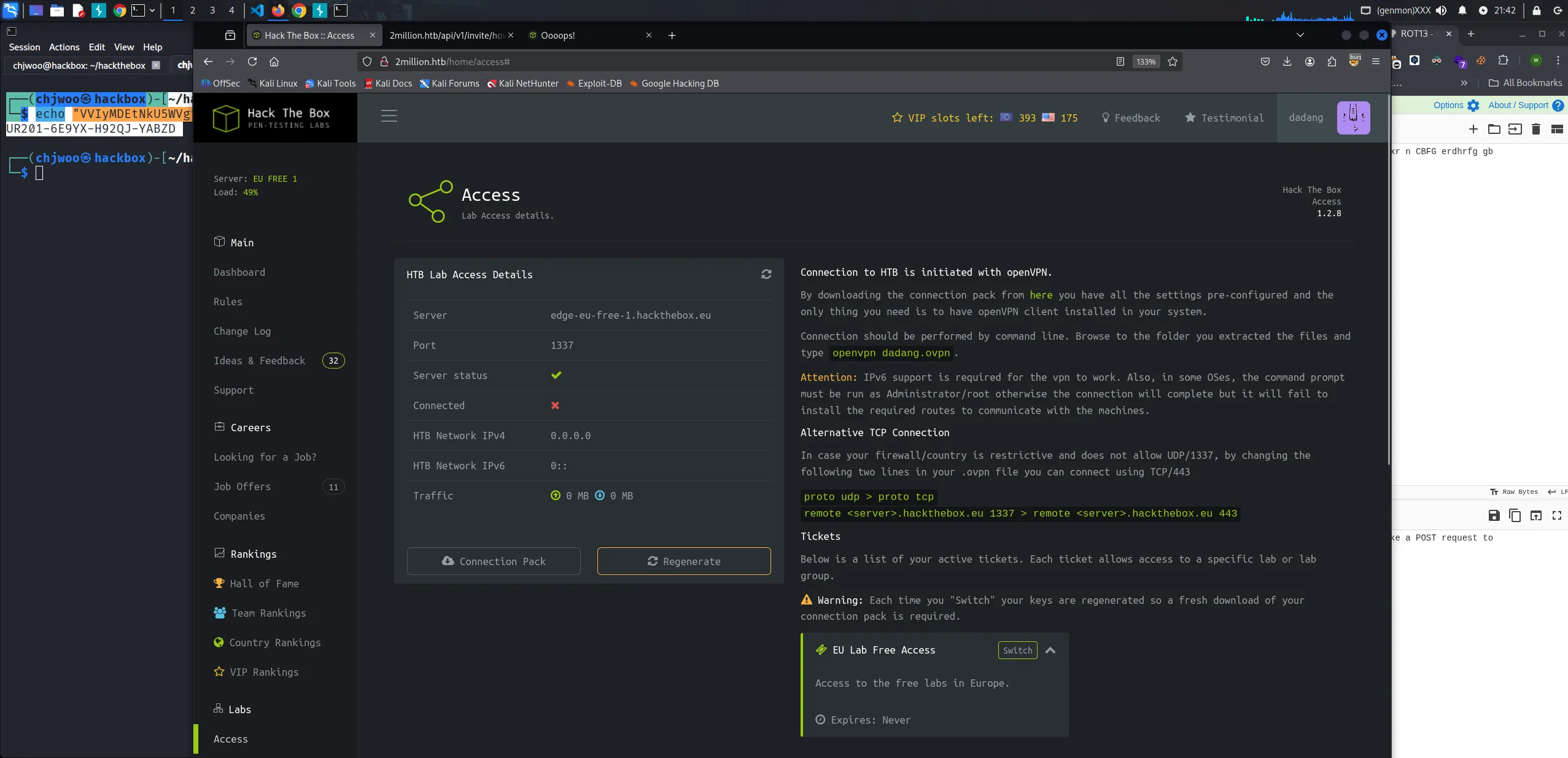Expand hidden bookmarks chevron in Chrome
The image size is (1568, 758).
click(1464, 83)
